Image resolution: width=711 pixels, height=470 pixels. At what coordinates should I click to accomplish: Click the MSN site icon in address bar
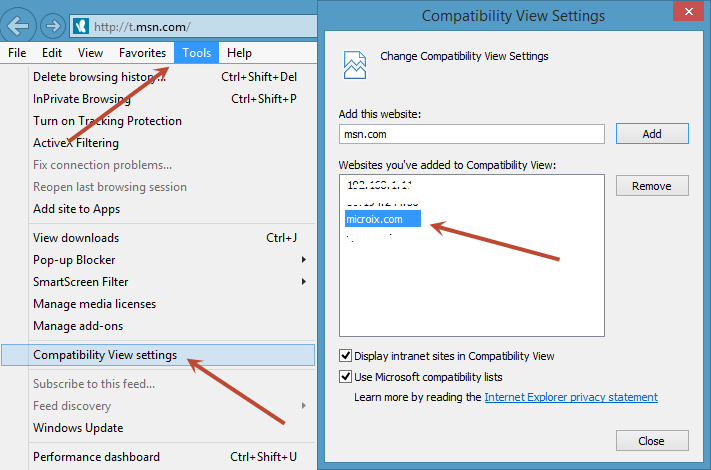[82, 25]
